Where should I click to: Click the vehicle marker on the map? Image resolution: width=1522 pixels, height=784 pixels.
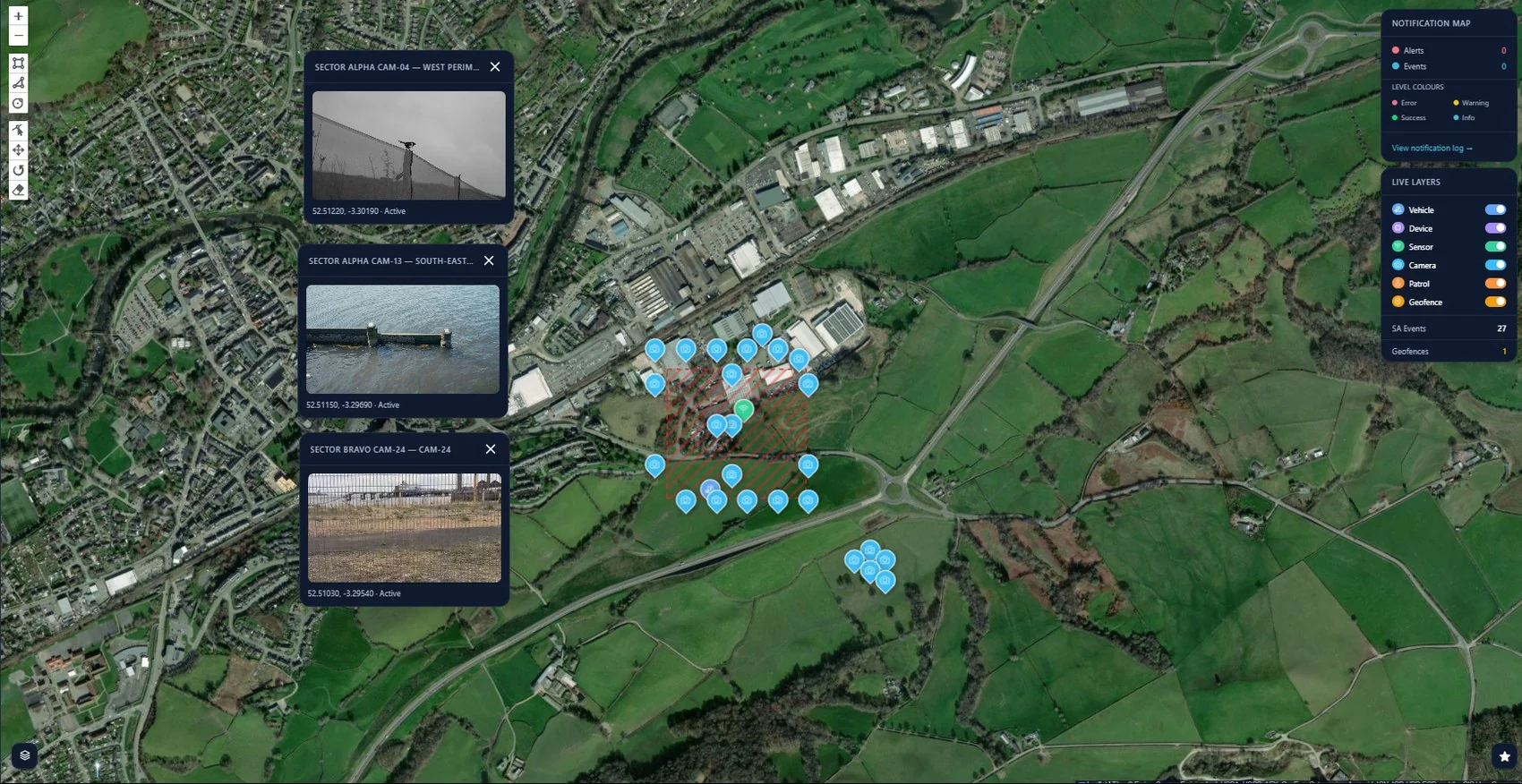point(710,490)
